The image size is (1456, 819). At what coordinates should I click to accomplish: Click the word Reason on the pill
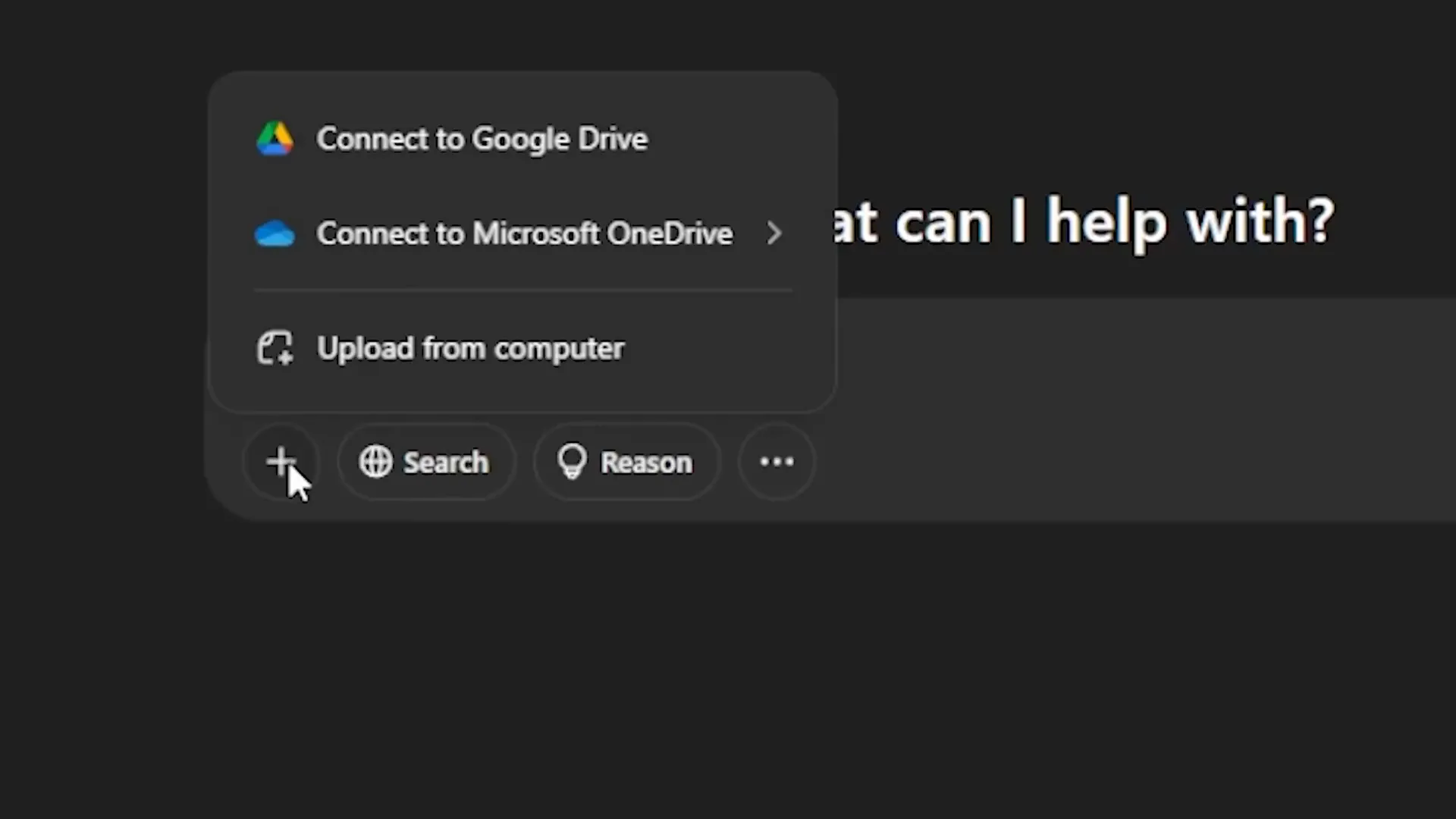point(646,463)
